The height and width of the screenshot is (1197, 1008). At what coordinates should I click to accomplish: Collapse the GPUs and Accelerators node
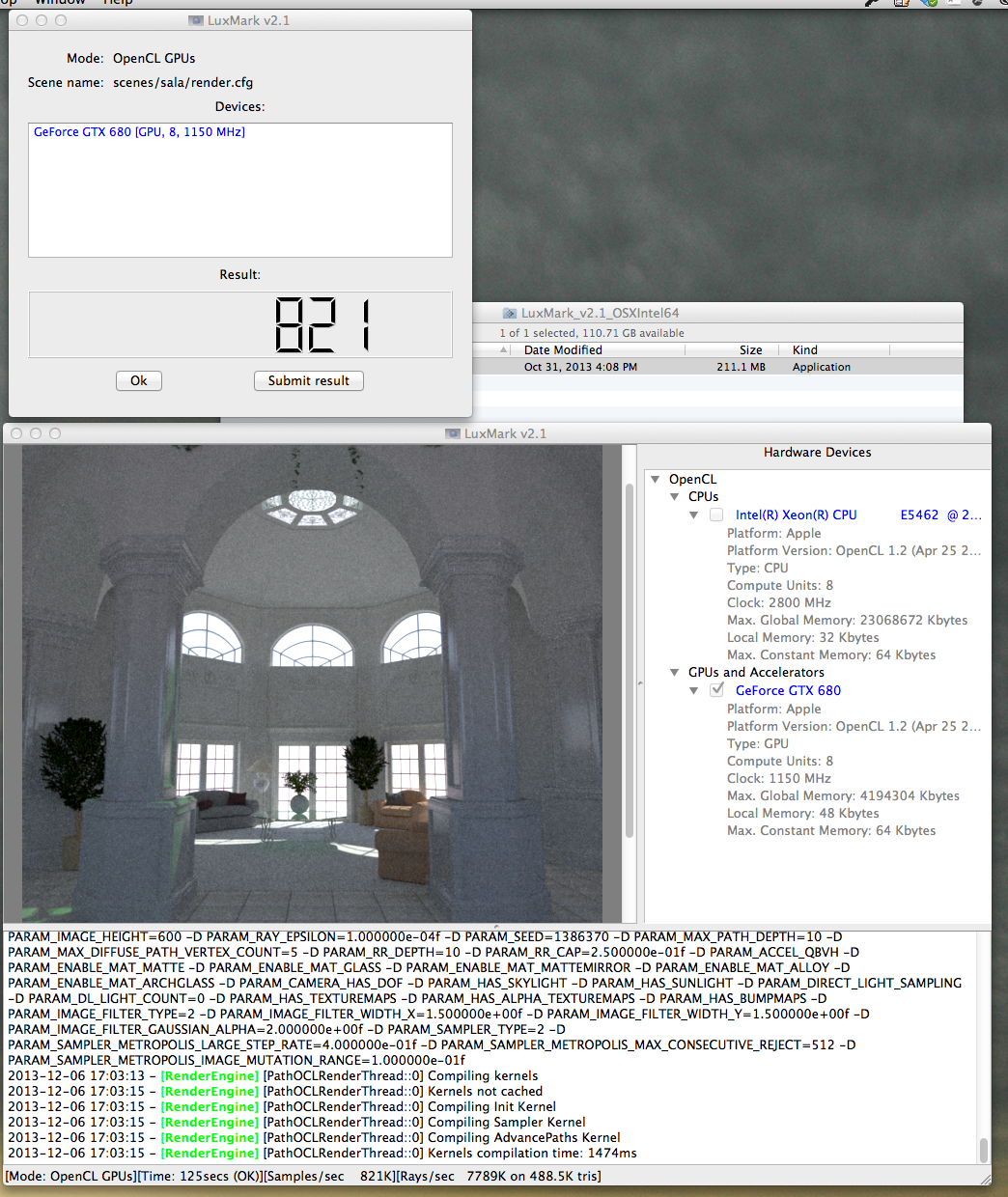pos(675,673)
